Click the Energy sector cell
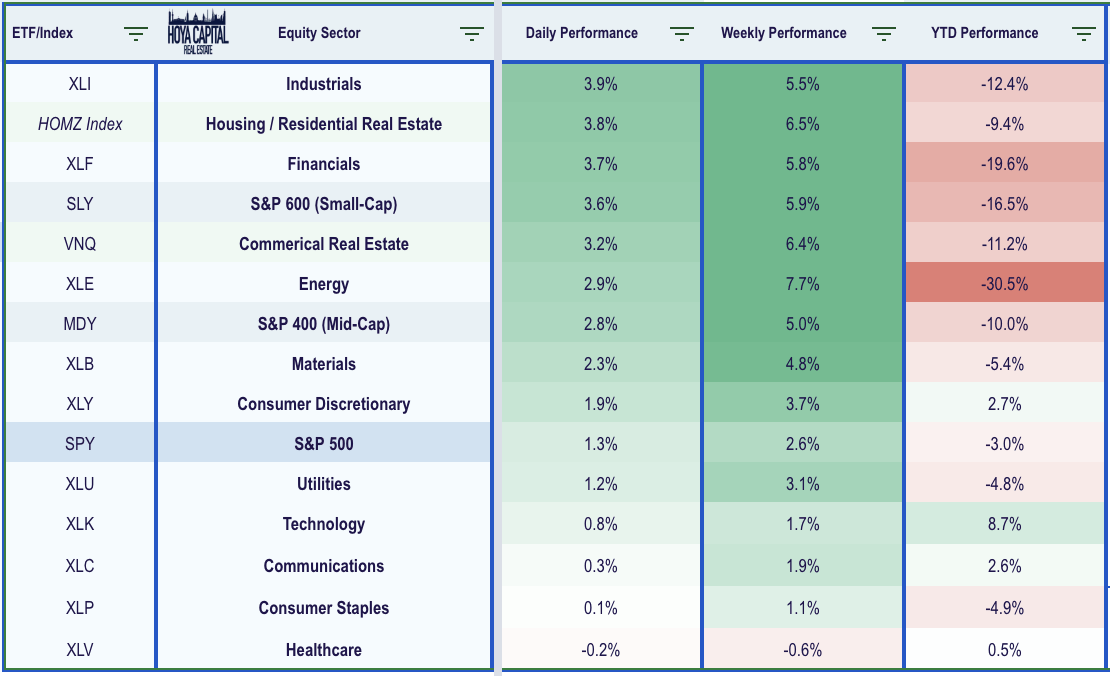 coord(323,284)
